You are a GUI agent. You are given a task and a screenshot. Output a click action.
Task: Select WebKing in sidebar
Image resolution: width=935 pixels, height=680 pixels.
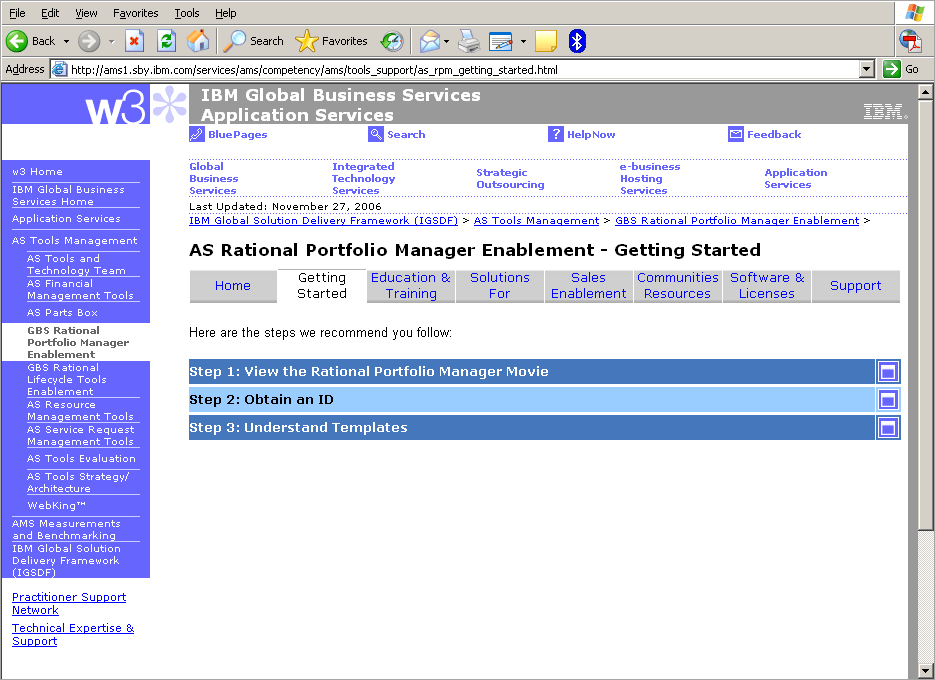[x=57, y=506]
